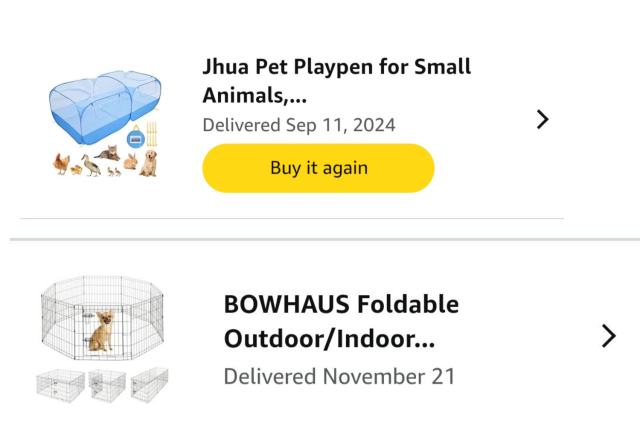Select the rectangular pen configuration image
640x429 pixels.
click(x=148, y=382)
